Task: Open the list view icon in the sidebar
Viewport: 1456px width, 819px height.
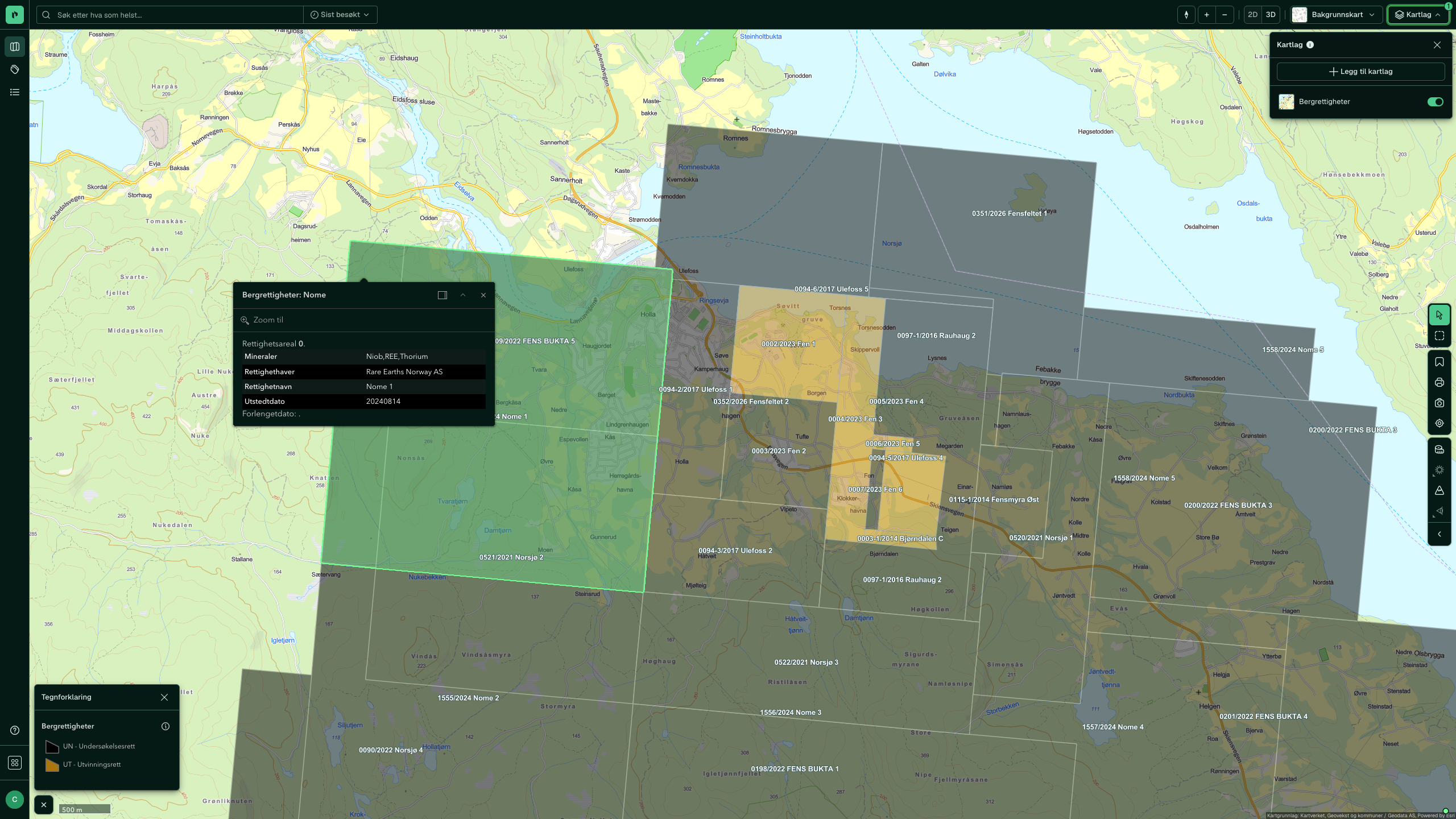Action: coord(15,92)
